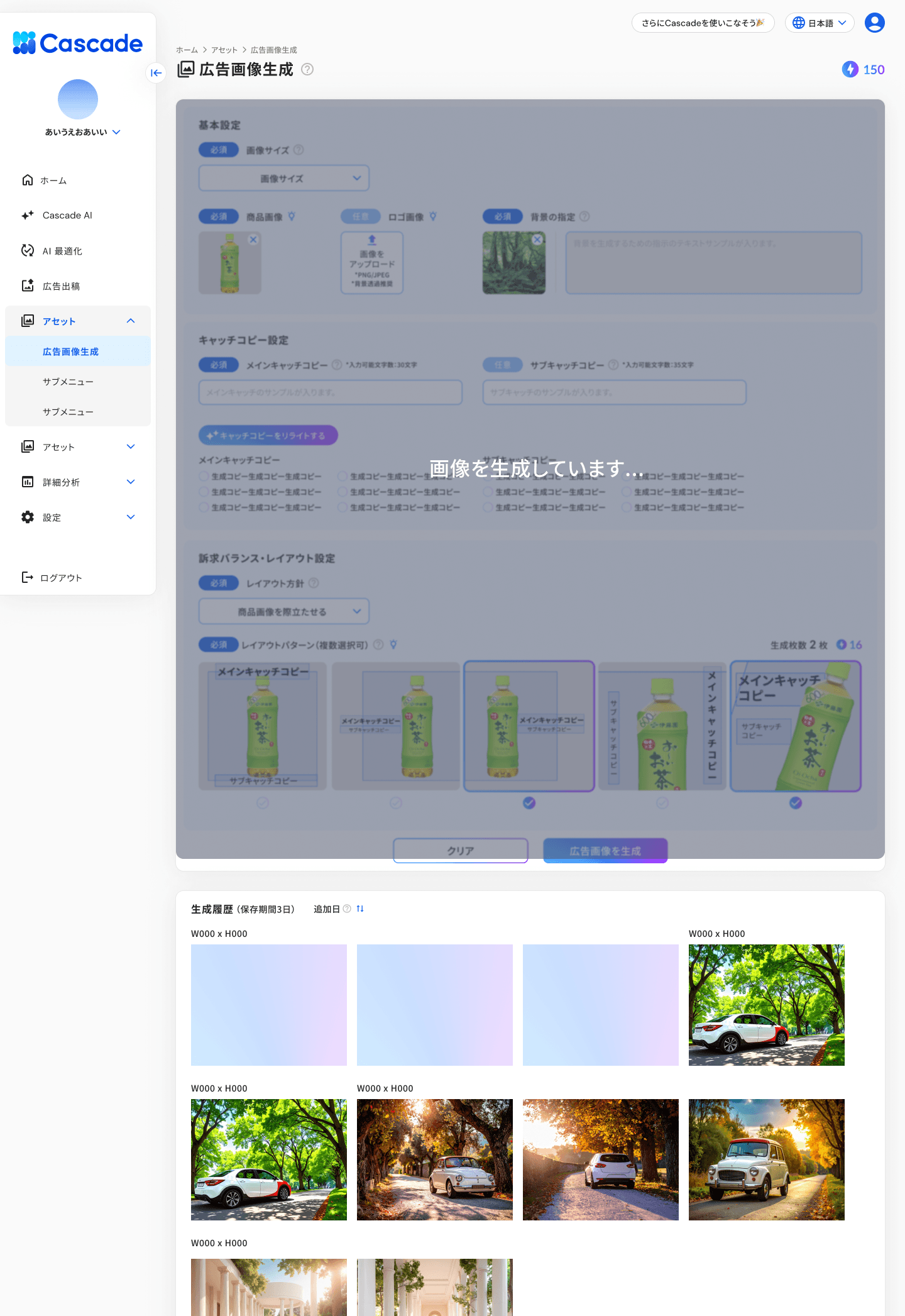The height and width of the screenshot is (1316, 905).
Task: Click the 詳細分析 chart icon
Action: 28,482
